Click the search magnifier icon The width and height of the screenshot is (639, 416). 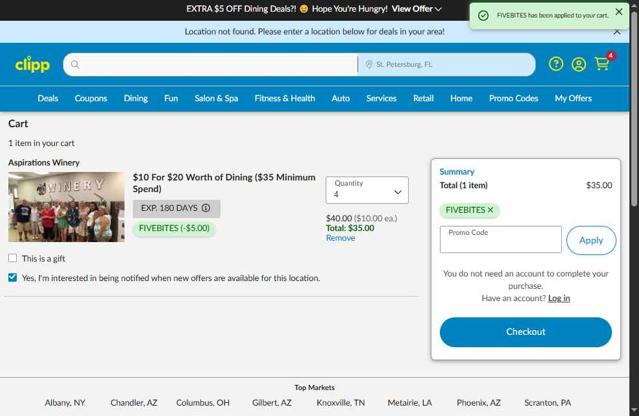click(75, 64)
